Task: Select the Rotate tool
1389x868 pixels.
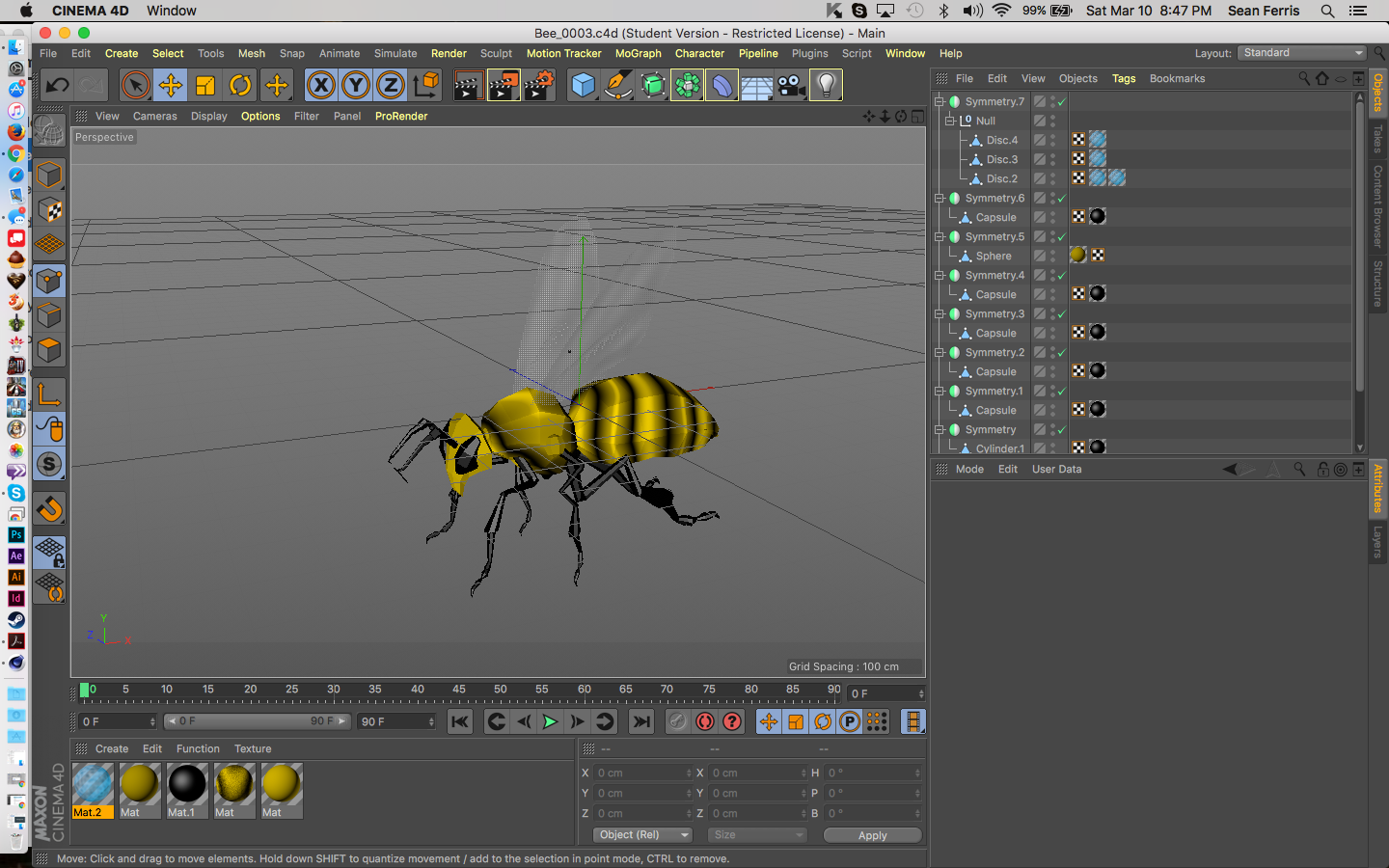Action: click(x=240, y=86)
